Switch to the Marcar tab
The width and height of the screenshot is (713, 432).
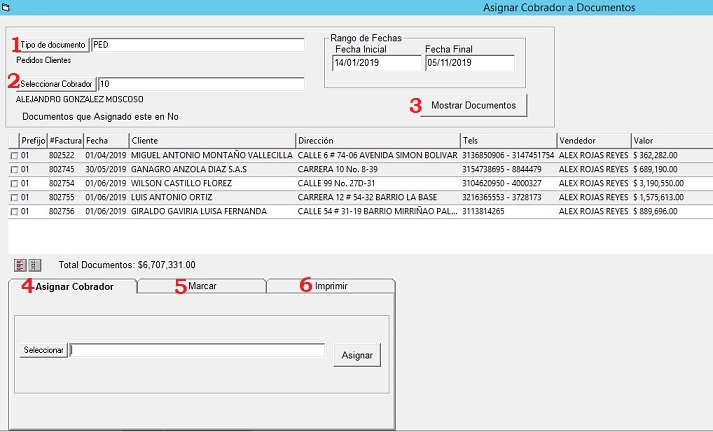tap(202, 286)
